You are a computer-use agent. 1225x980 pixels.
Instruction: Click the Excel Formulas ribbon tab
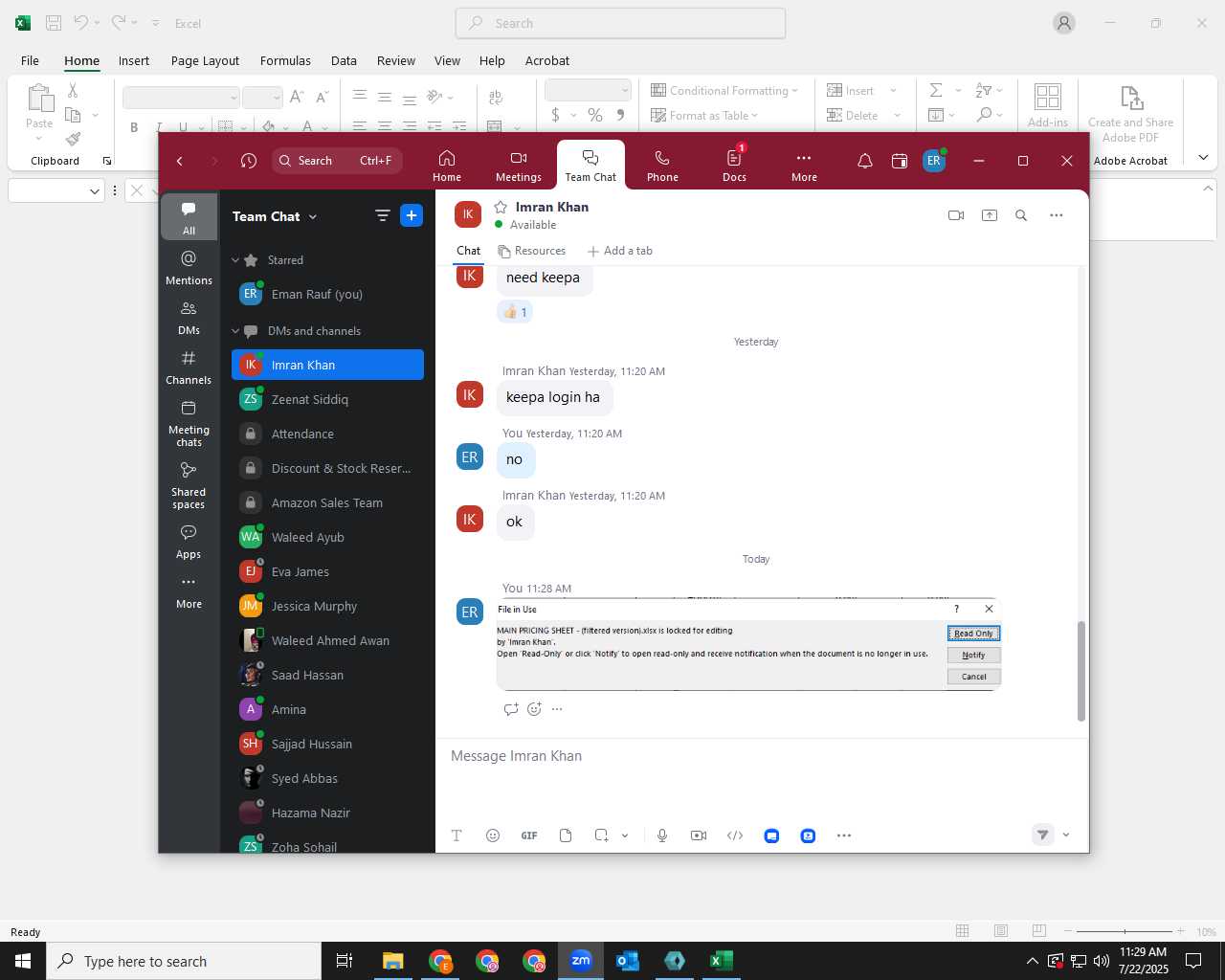285,60
